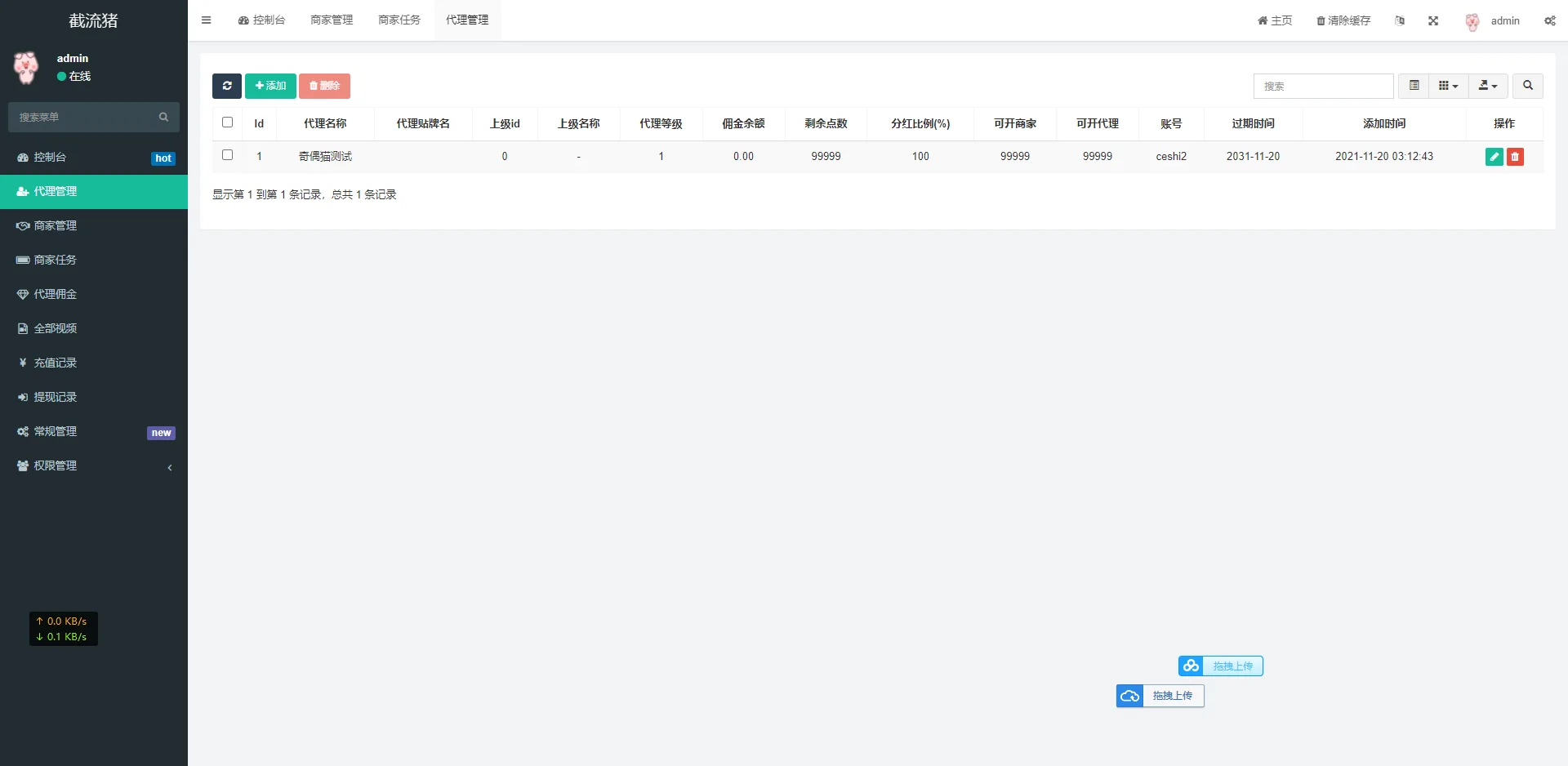Click the refresh table icon button
1568x766 pixels.
tap(226, 86)
